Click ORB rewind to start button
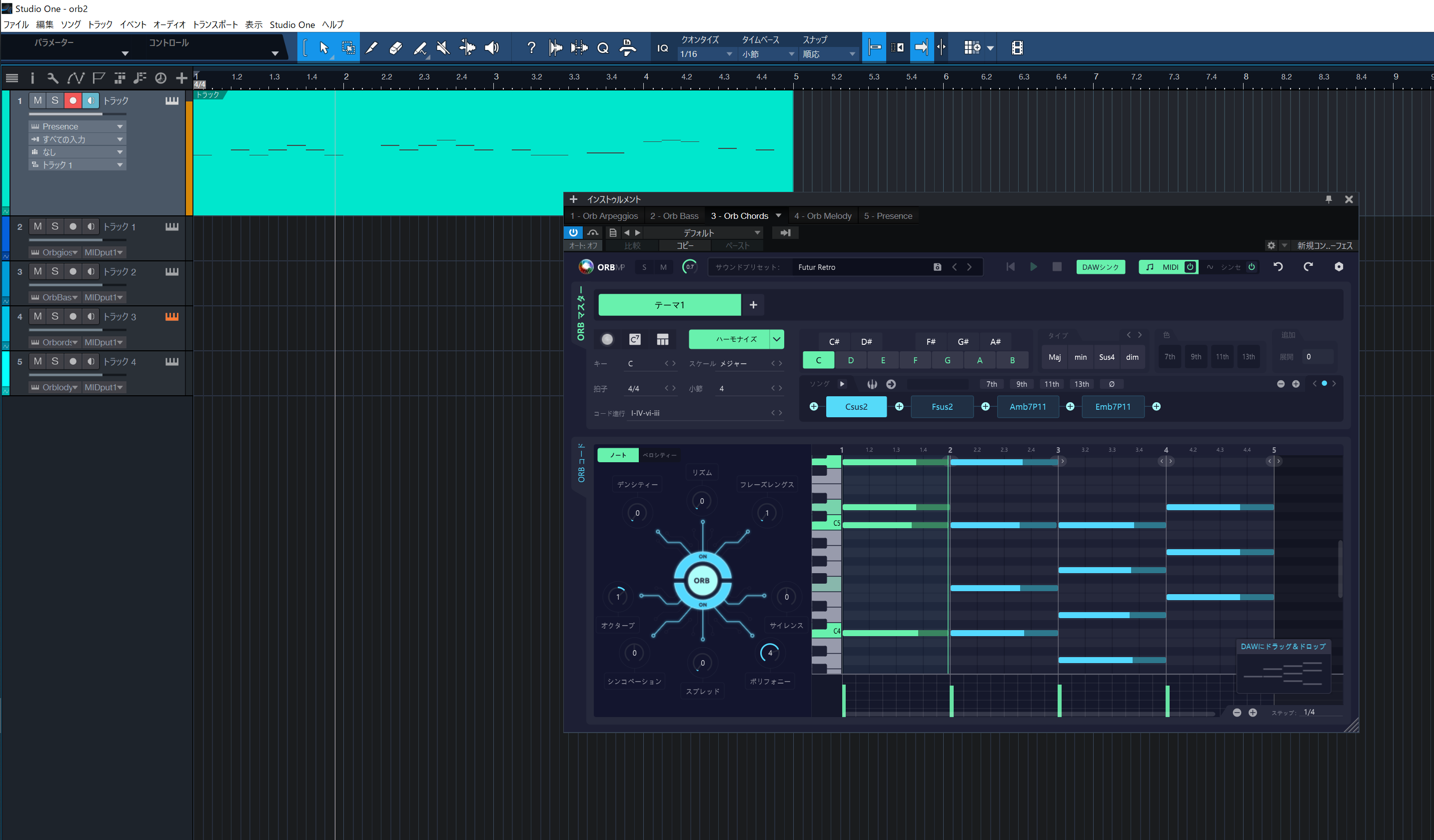The image size is (1434, 840). (1010, 267)
